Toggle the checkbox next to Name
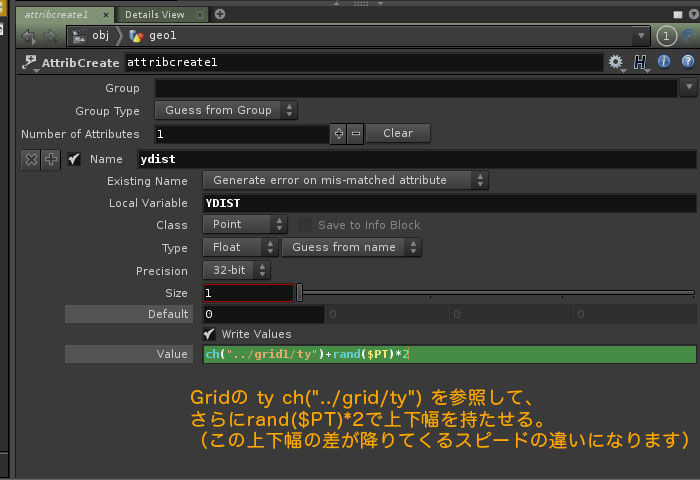Screen dimensions: 700x480 click(x=74, y=159)
